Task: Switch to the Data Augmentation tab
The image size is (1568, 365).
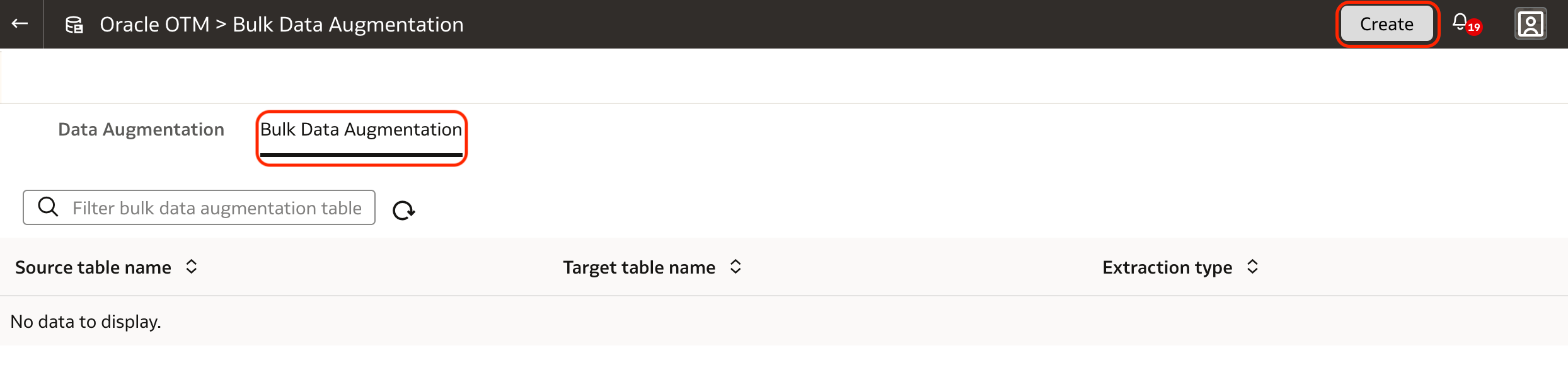Action: 141,130
